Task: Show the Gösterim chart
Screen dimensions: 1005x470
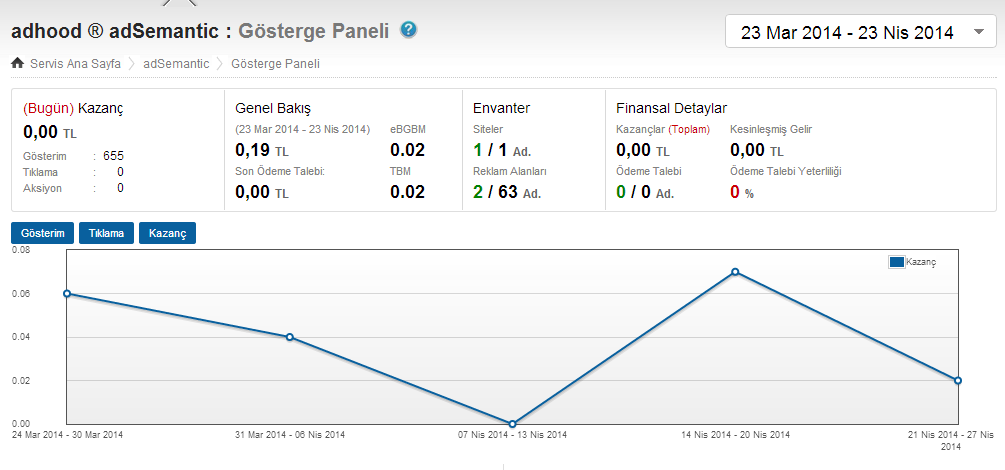Action: tap(42, 233)
